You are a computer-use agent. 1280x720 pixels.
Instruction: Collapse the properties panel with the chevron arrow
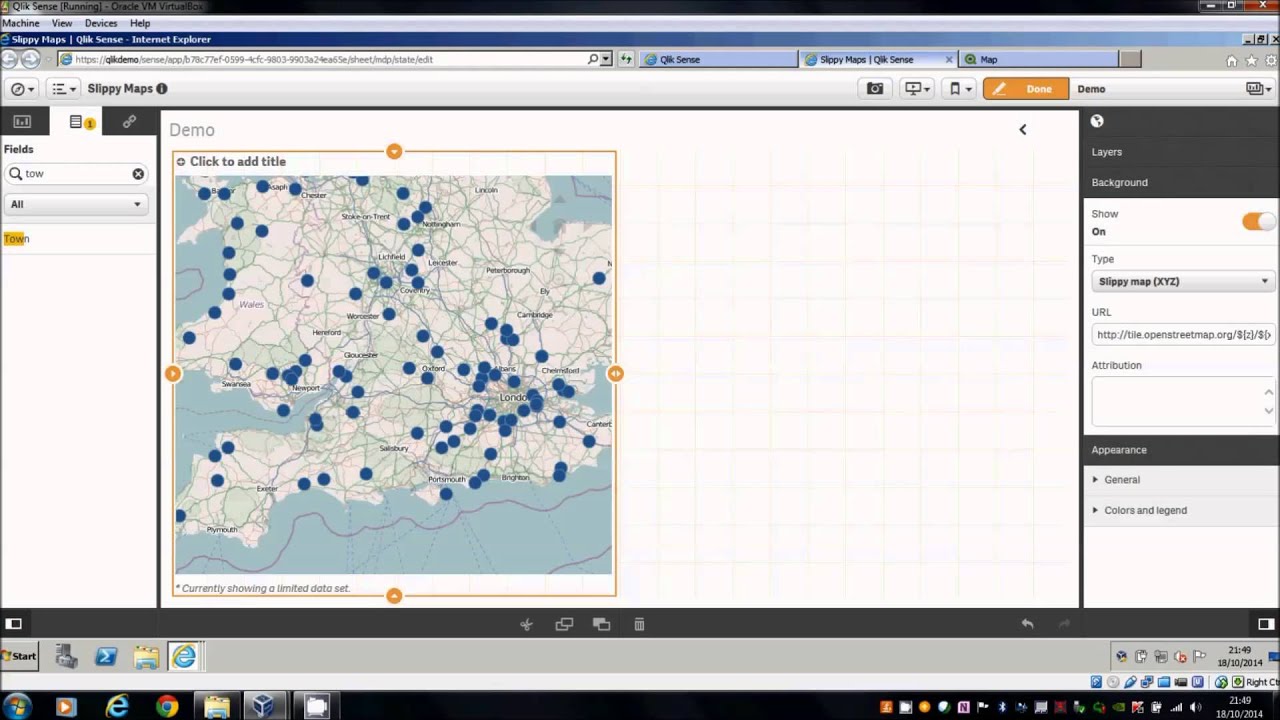[x=1022, y=129]
